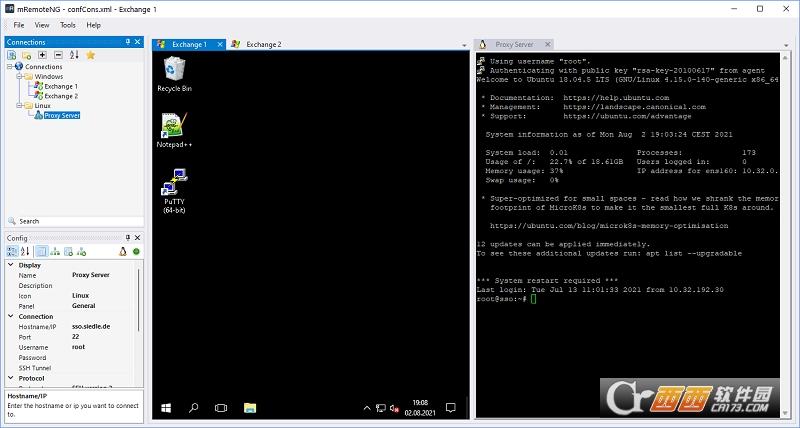Image resolution: width=800 pixels, height=428 pixels.
Task: Switch Config grid to alphabetical sorting
Action: coord(25,251)
